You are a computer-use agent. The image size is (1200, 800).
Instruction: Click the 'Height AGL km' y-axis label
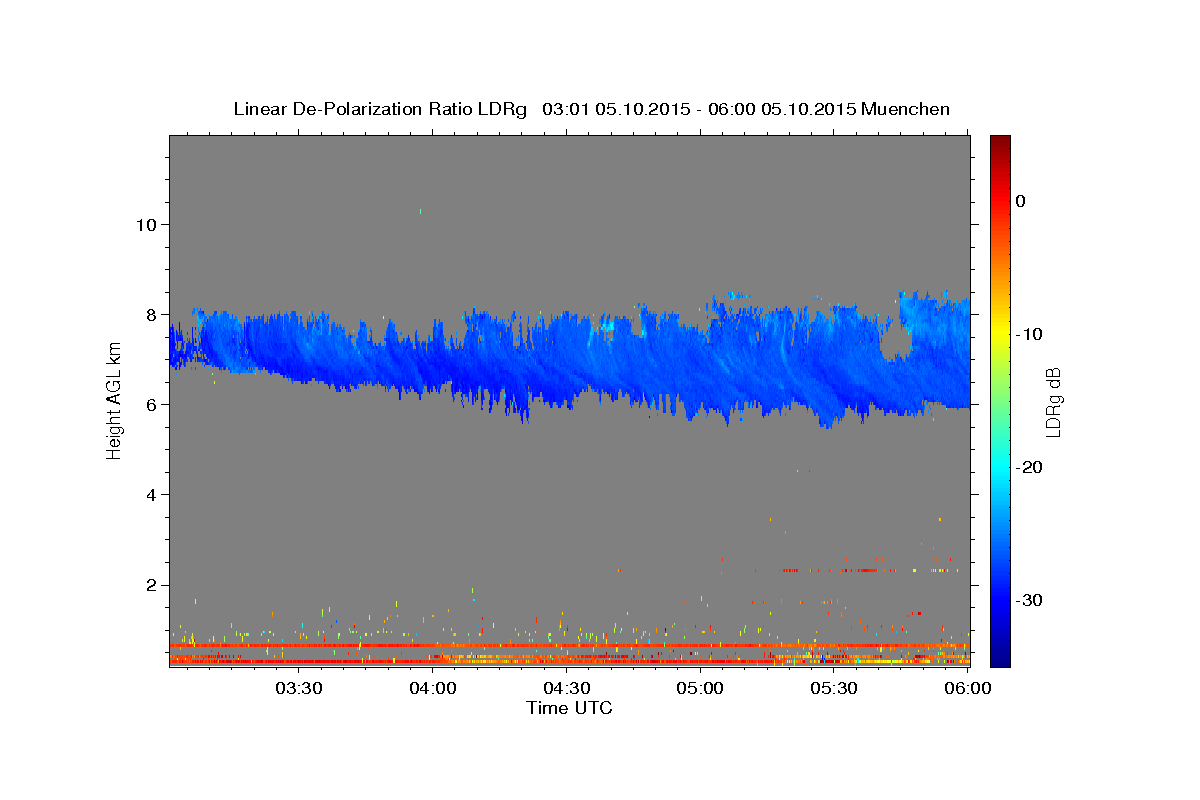[x=114, y=400]
